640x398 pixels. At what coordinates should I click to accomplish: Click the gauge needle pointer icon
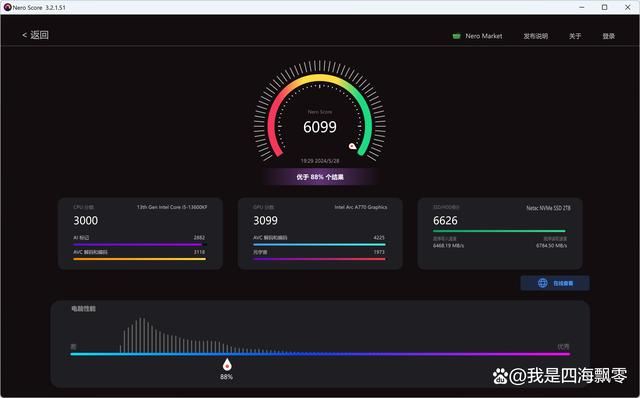coord(352,146)
